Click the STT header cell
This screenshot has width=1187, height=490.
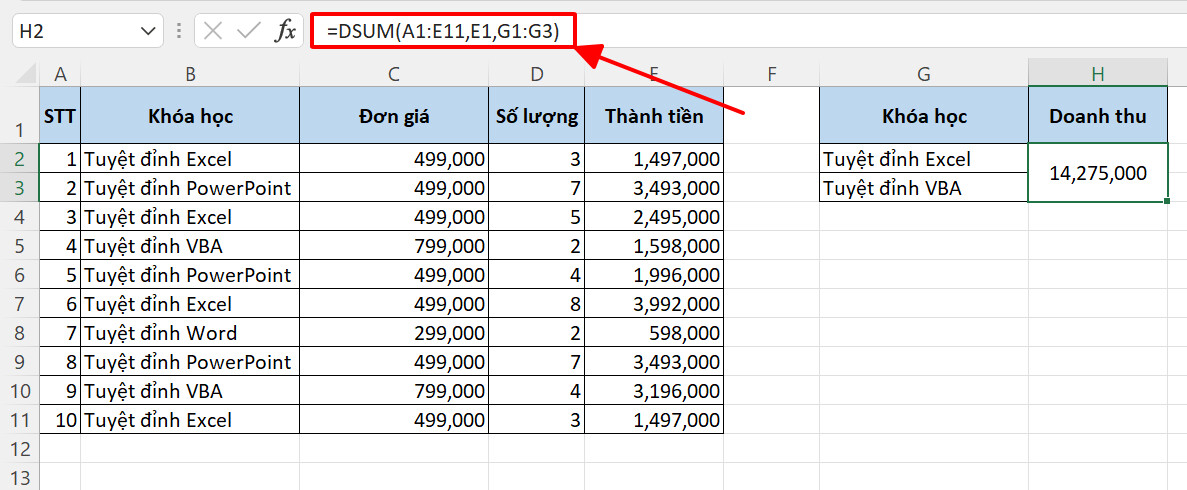click(x=60, y=115)
